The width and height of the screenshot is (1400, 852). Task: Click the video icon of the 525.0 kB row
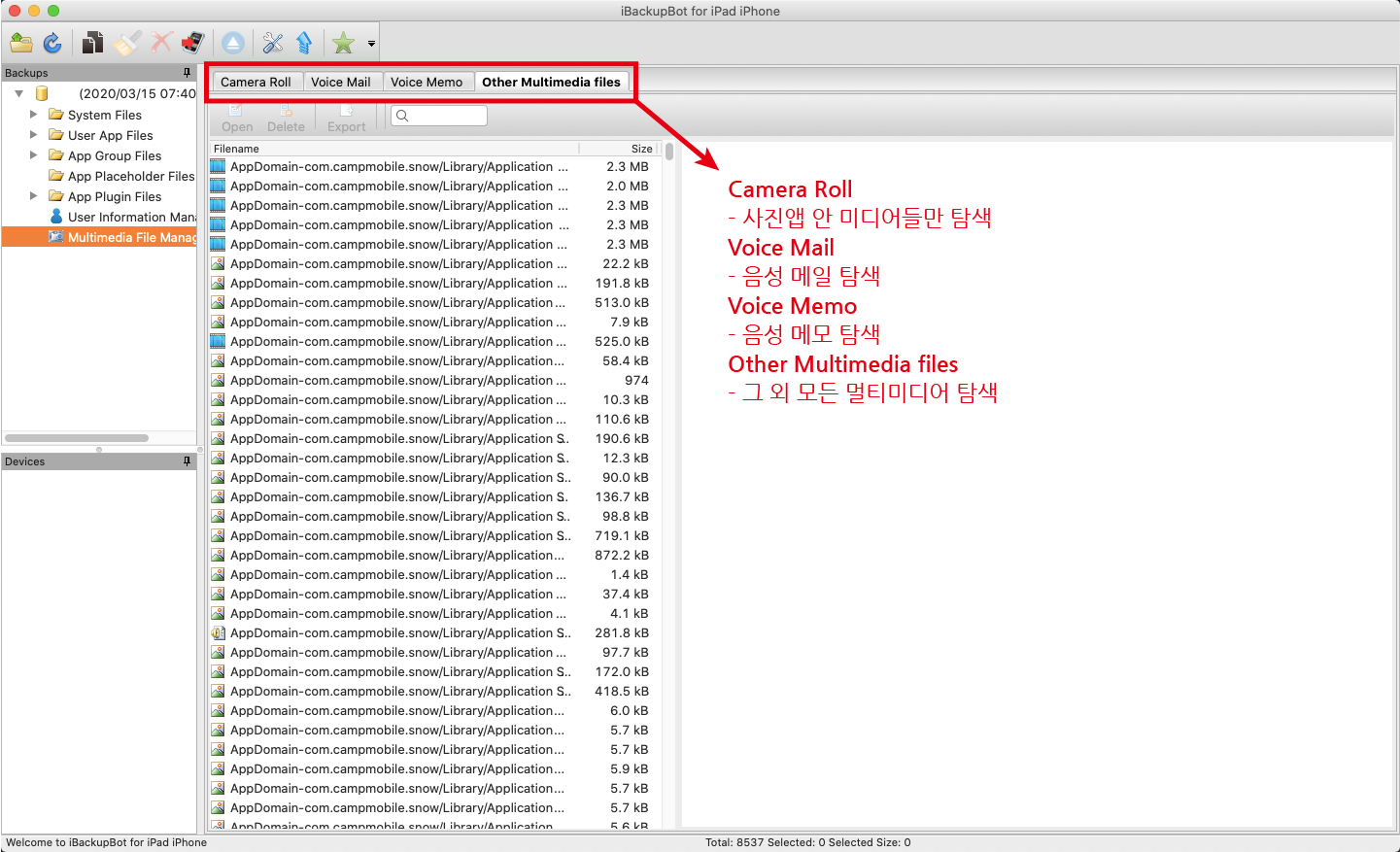[x=218, y=341]
